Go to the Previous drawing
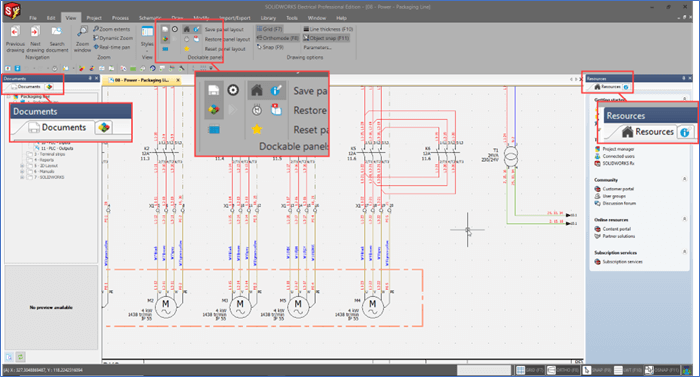700x377 pixels. 15,39
